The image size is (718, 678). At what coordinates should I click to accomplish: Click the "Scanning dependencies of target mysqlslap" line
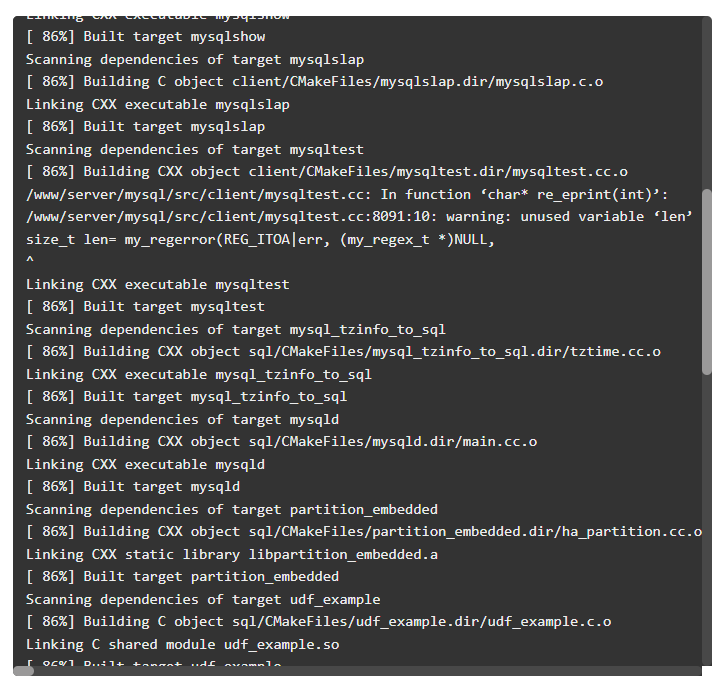pos(195,60)
